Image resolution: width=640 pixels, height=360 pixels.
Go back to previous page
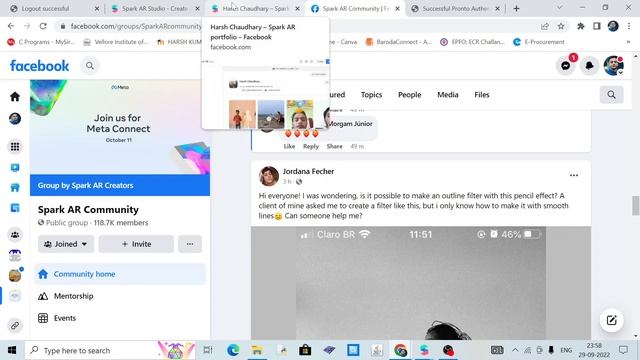11,26
